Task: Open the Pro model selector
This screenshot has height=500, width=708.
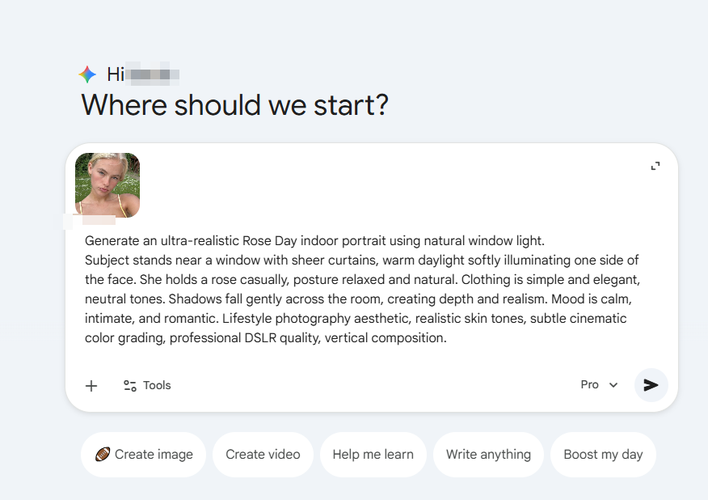Action: point(590,385)
